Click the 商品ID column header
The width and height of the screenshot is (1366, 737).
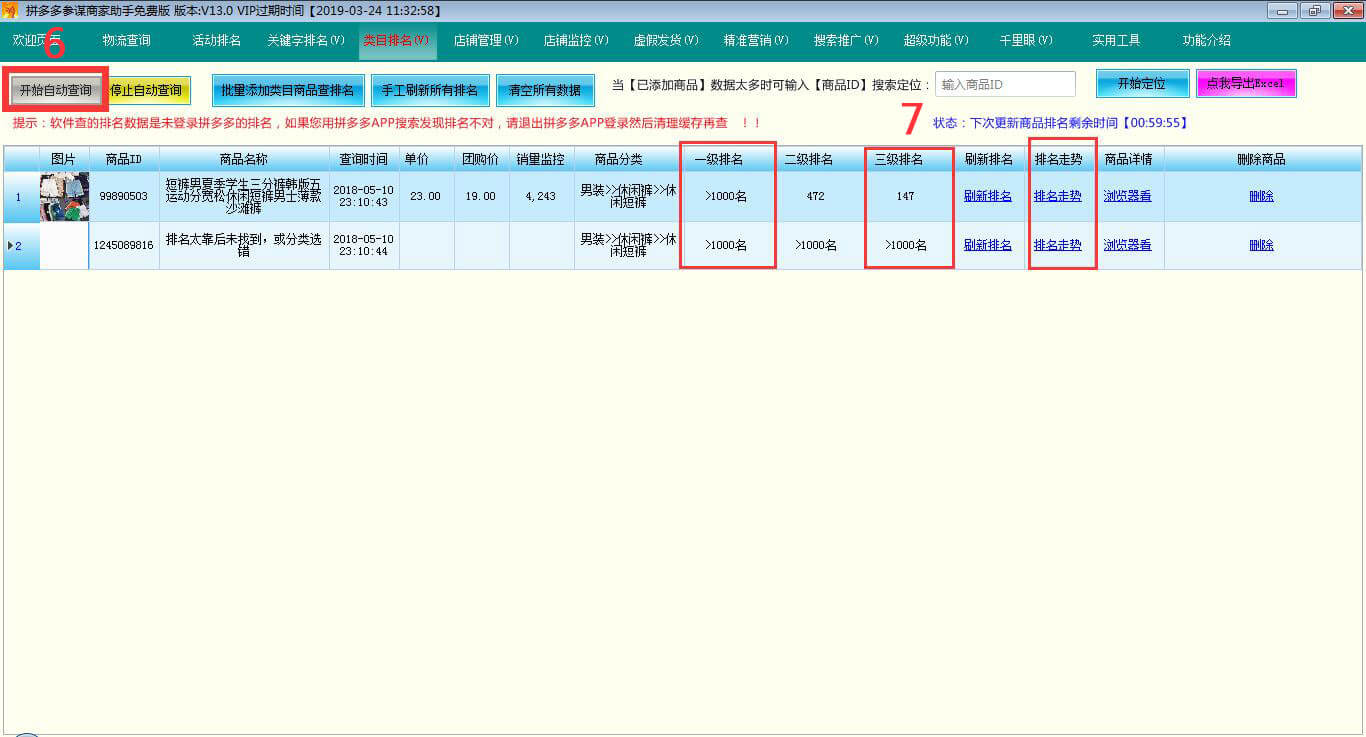tap(124, 159)
